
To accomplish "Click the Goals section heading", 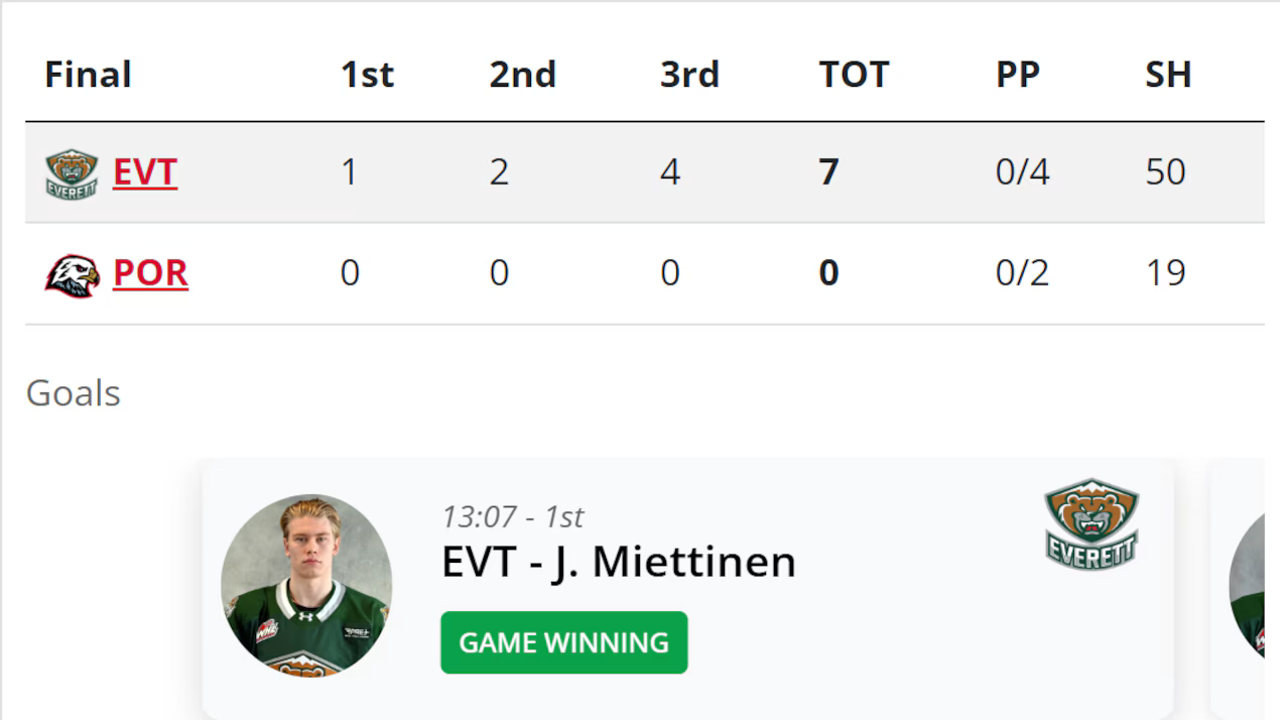I will point(73,393).
